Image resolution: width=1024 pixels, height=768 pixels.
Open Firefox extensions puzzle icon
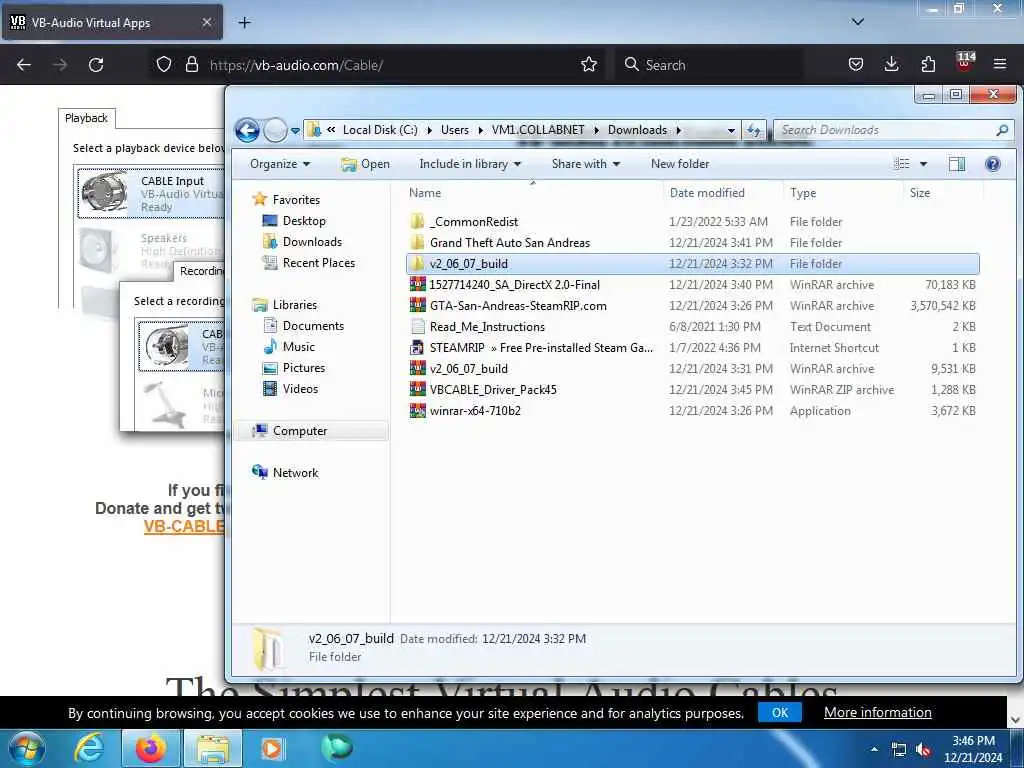point(928,64)
